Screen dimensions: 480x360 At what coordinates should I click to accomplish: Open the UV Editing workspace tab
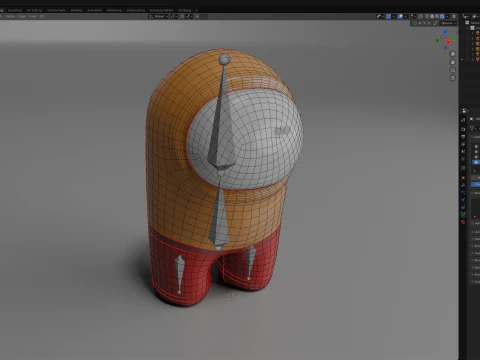(34, 10)
